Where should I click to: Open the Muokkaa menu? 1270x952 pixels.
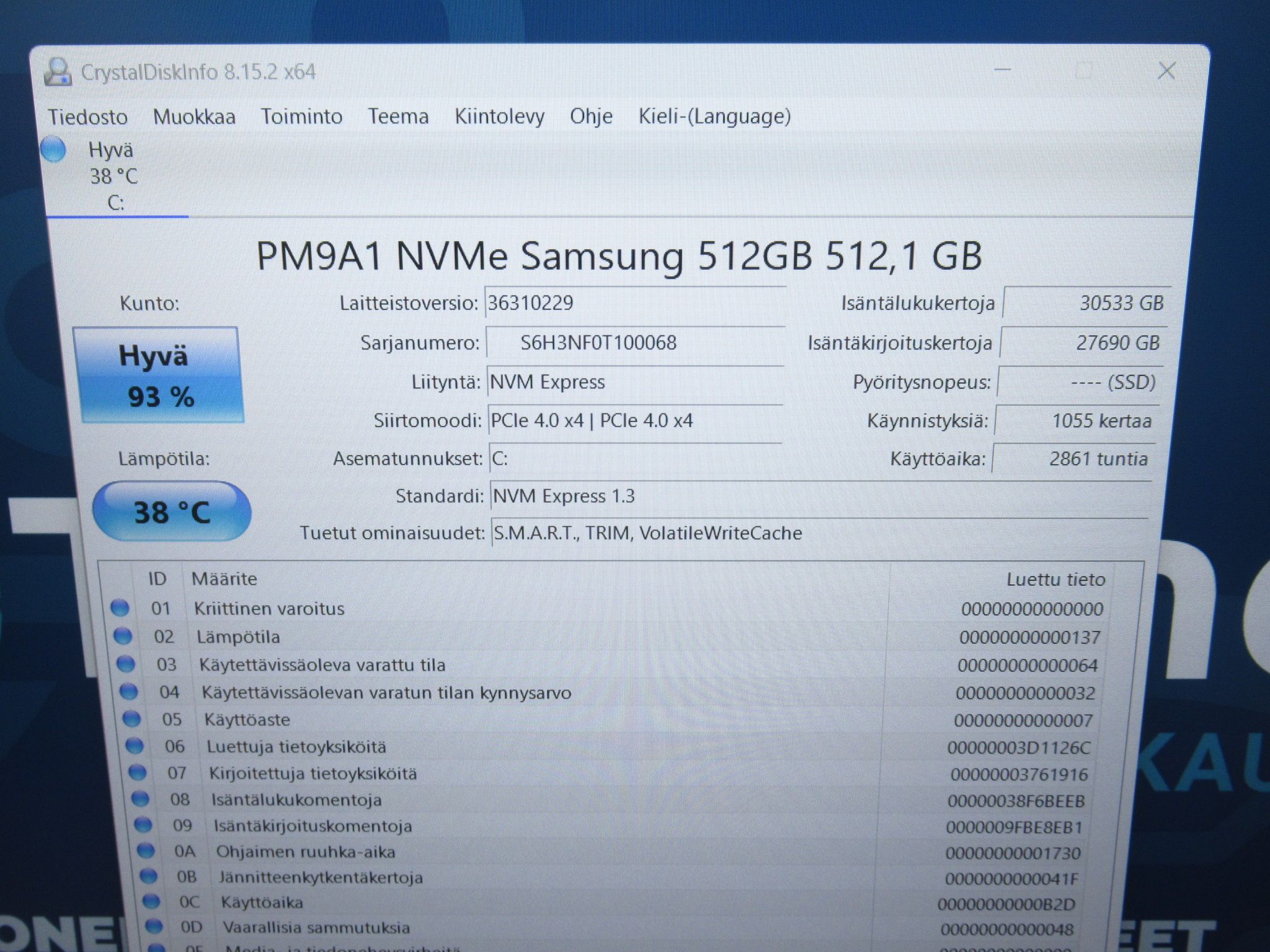pos(194,117)
